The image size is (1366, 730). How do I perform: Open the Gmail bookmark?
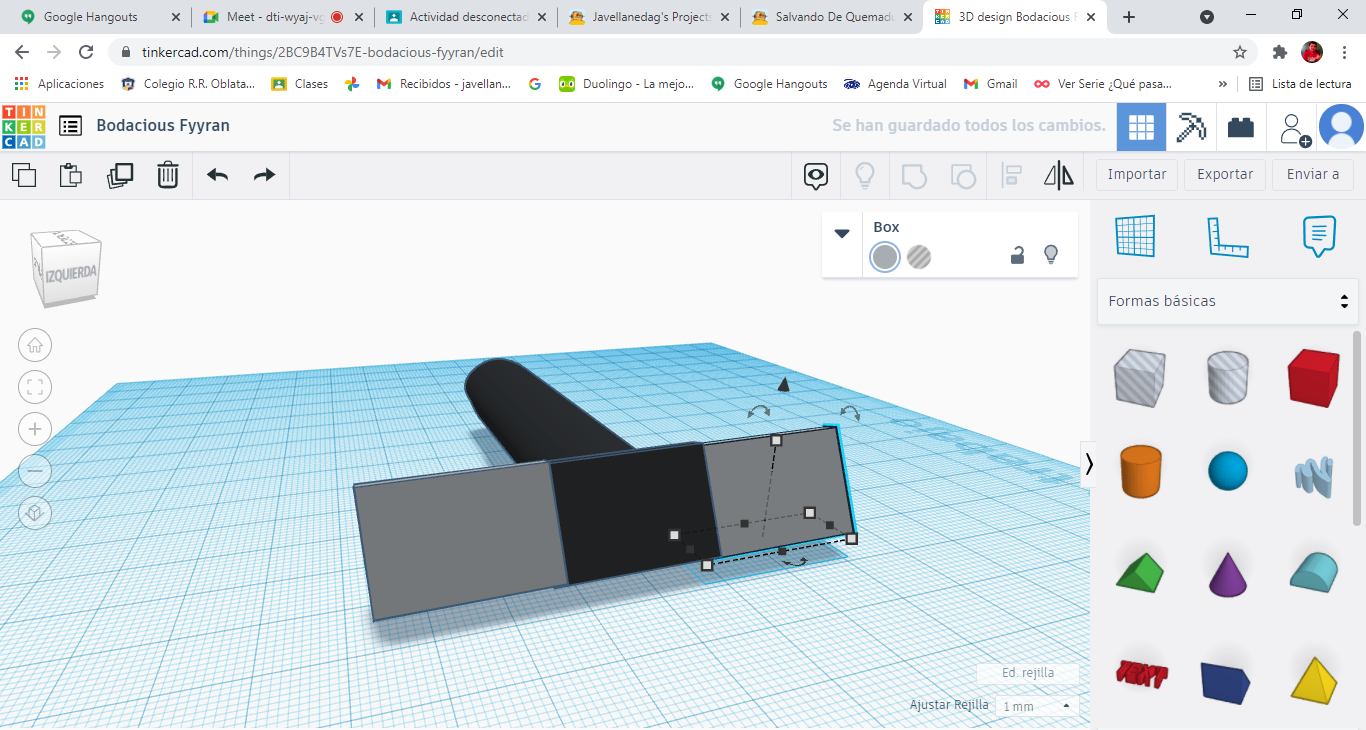pyautogui.click(x=990, y=84)
